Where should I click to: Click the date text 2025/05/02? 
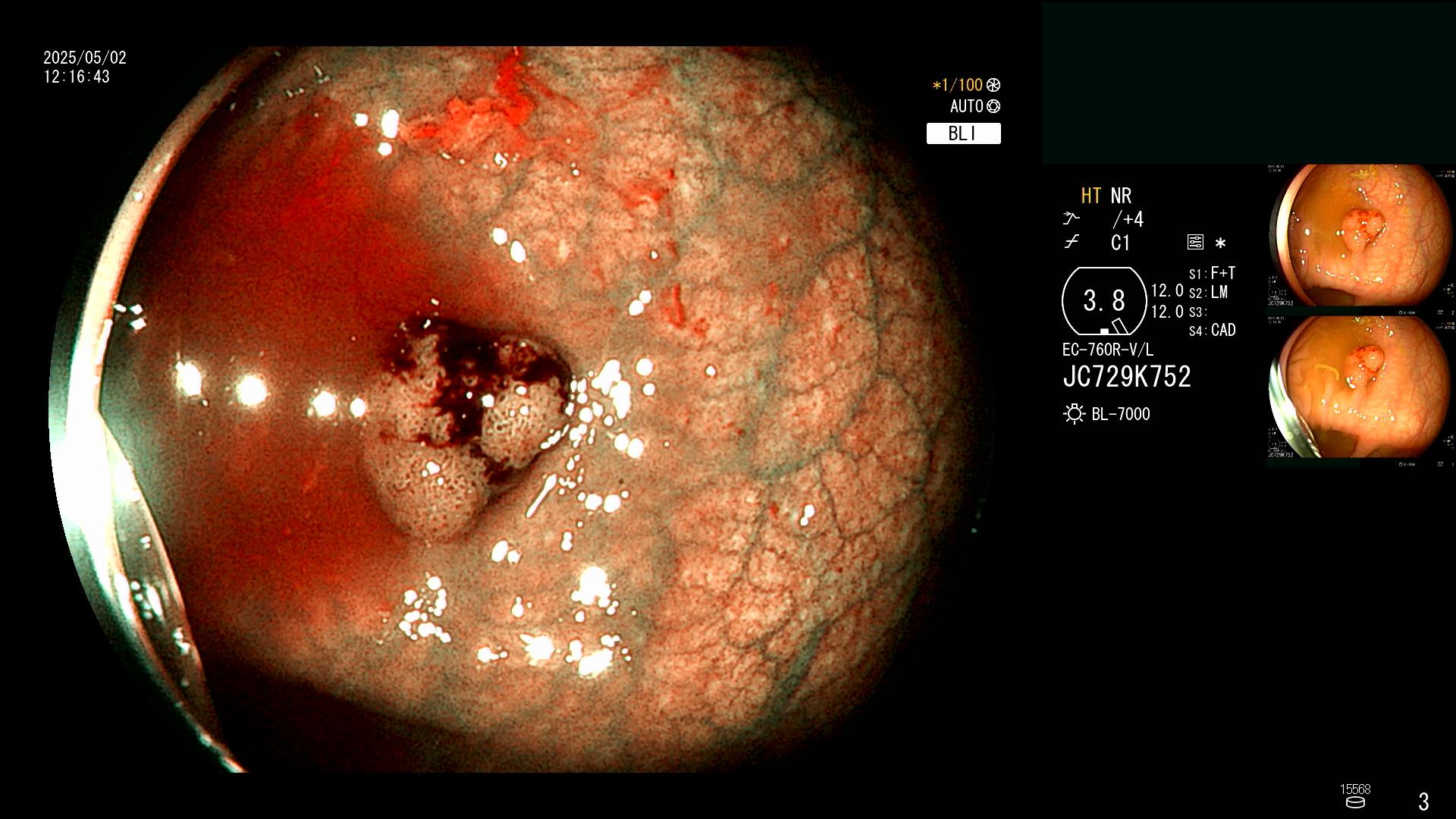coord(85,58)
